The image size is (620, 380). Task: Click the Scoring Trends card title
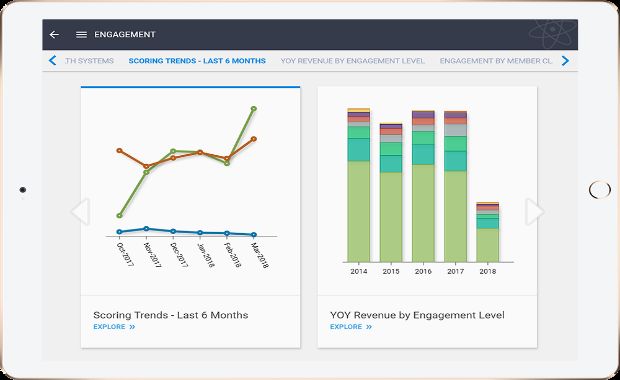click(x=171, y=315)
